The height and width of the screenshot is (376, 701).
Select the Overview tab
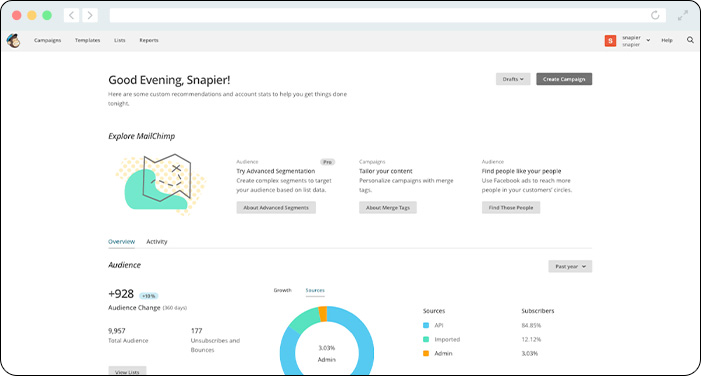point(122,241)
